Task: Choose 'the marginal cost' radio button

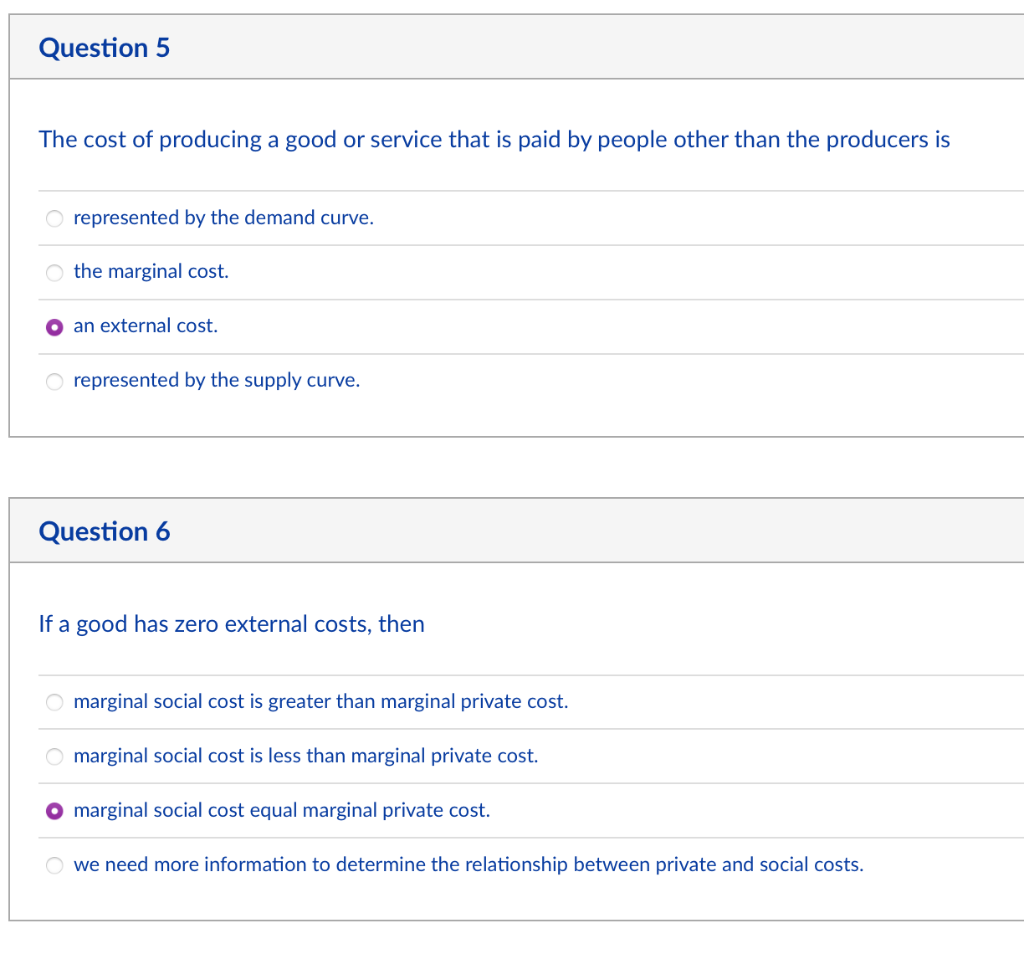Action: 56,272
